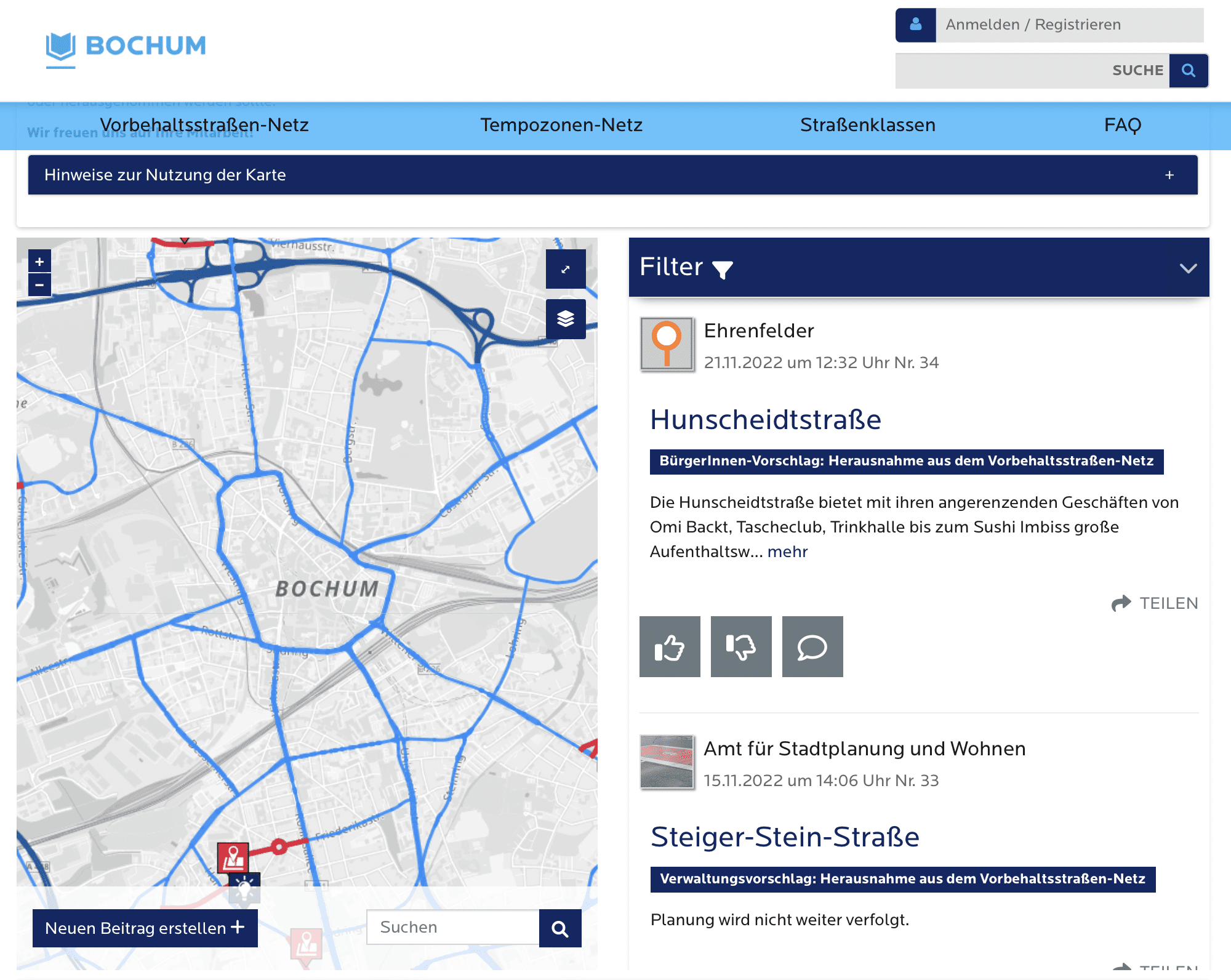Viewport: 1231px width, 980px height.
Task: Open the Steiger-Stein-Straße post title
Action: coord(785,837)
